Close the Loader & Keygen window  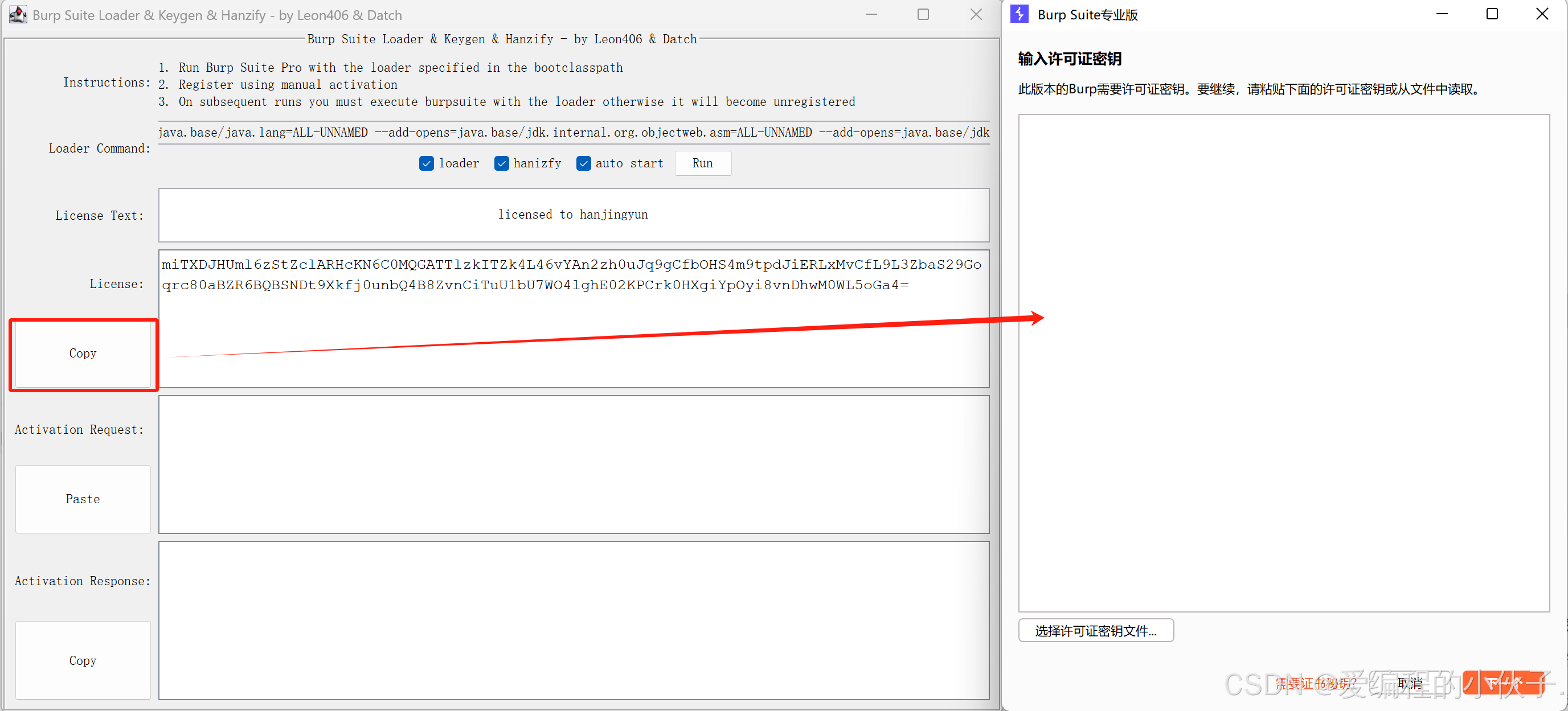[x=976, y=15]
